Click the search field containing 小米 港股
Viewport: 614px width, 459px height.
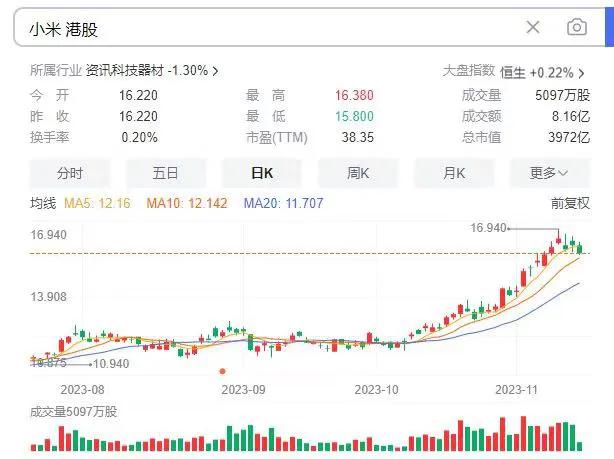(309, 27)
